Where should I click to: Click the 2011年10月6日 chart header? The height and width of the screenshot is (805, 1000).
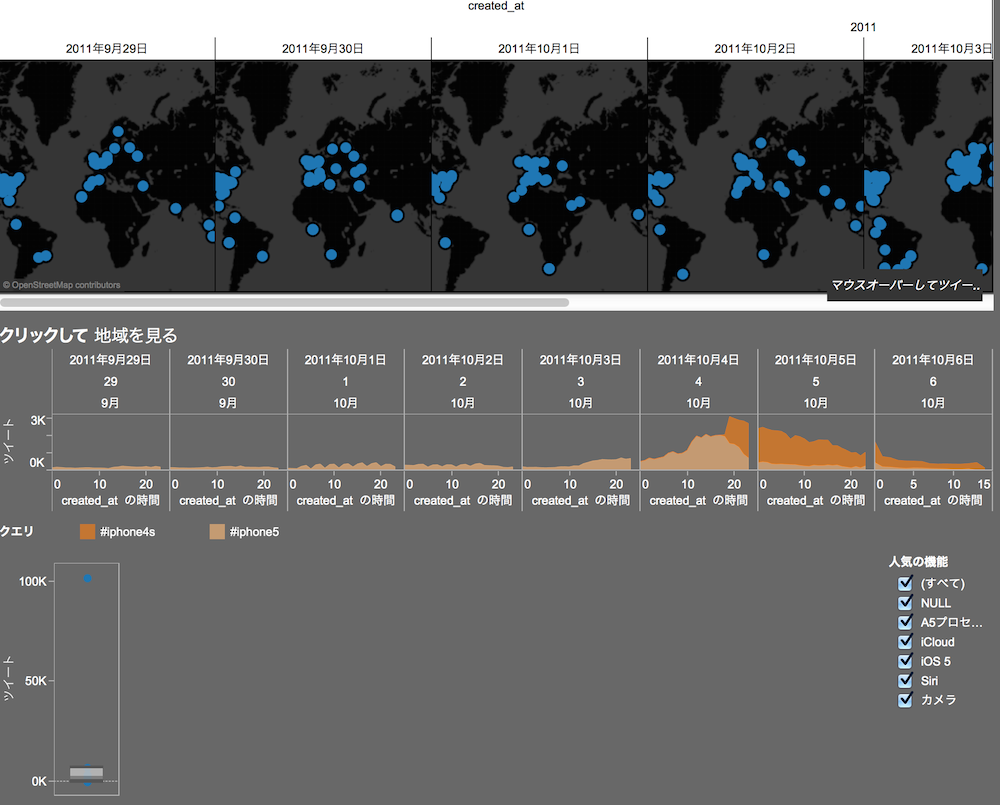pos(932,360)
